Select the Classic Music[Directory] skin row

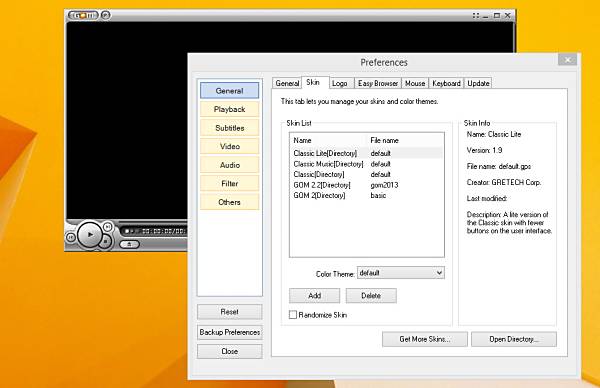click(367, 164)
